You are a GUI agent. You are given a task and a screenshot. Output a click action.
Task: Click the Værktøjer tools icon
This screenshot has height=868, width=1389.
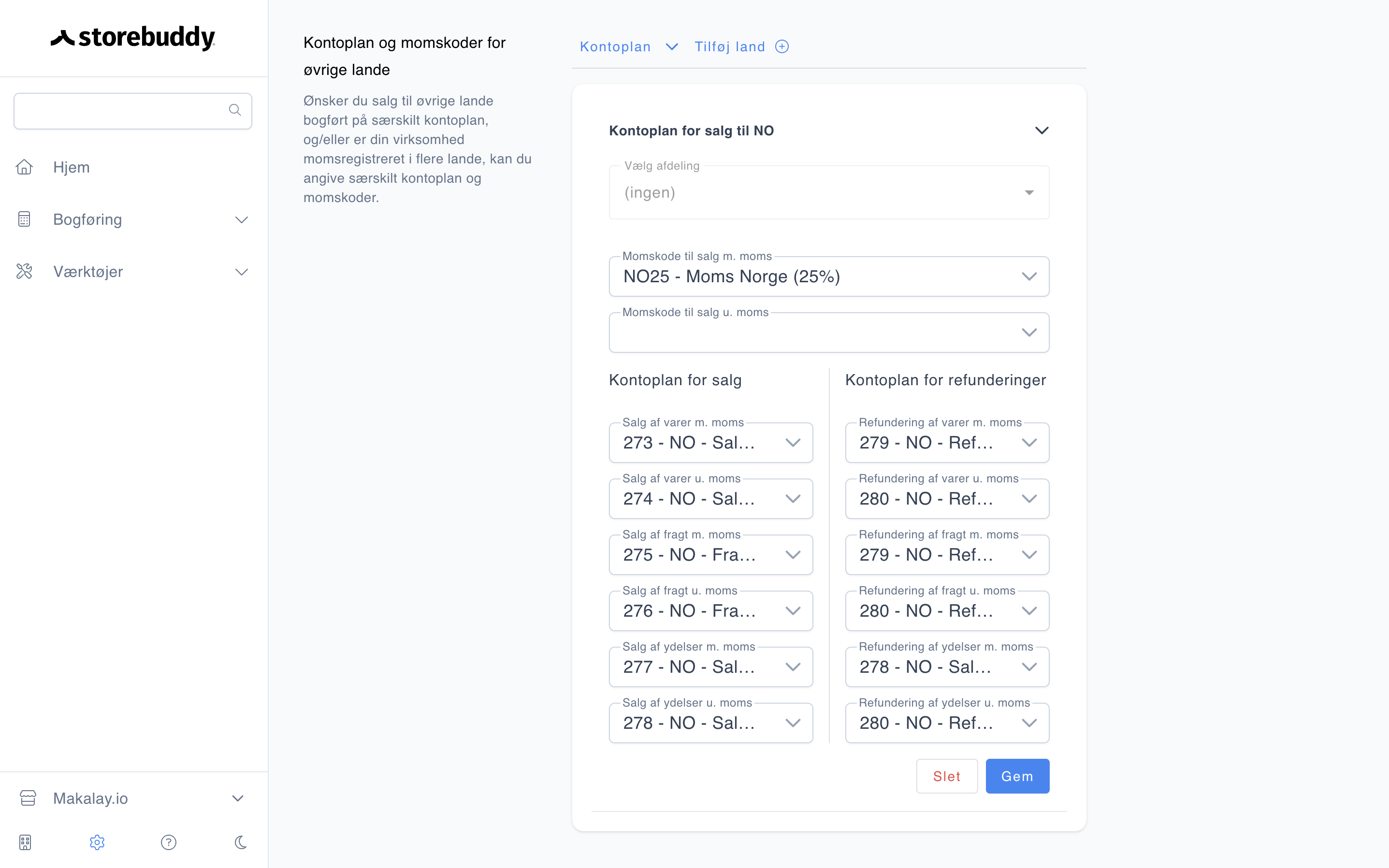[x=24, y=272]
